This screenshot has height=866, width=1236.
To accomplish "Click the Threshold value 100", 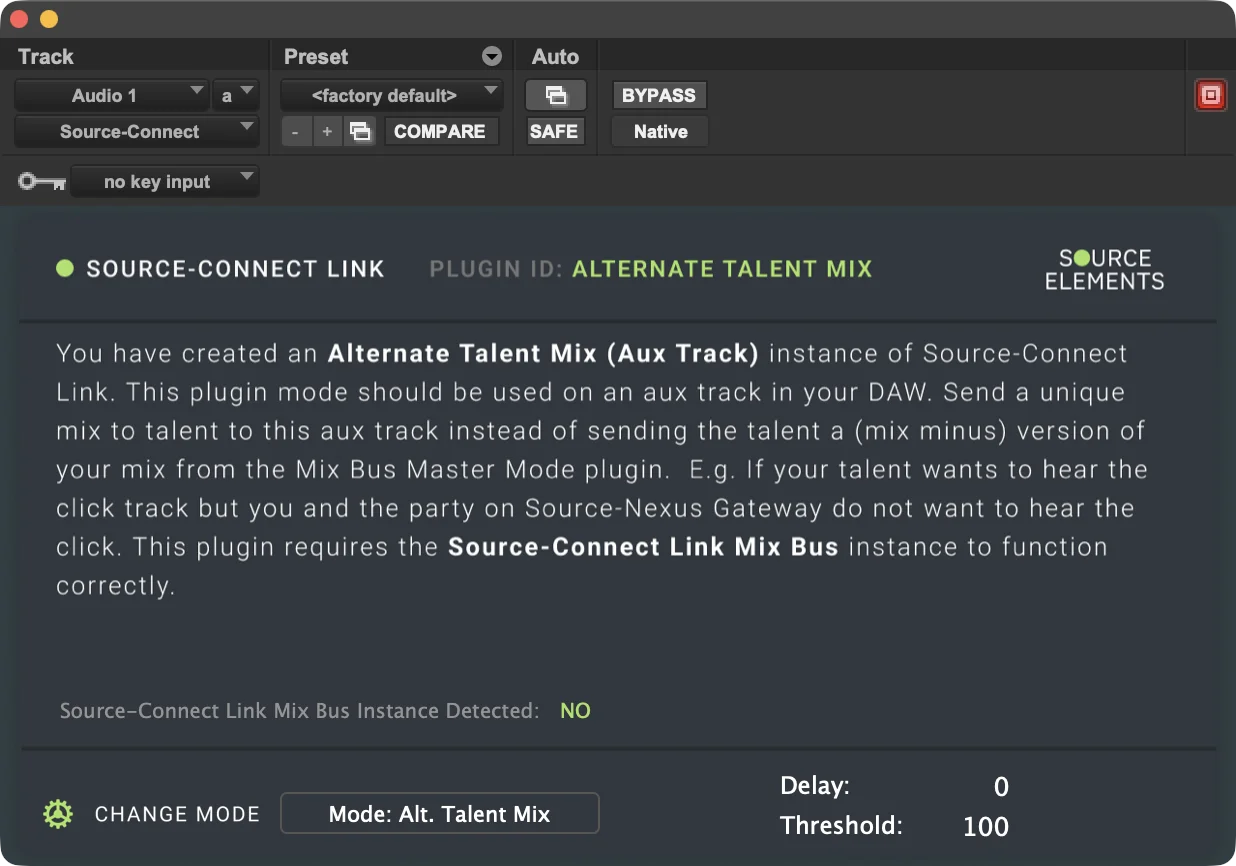I will (986, 827).
